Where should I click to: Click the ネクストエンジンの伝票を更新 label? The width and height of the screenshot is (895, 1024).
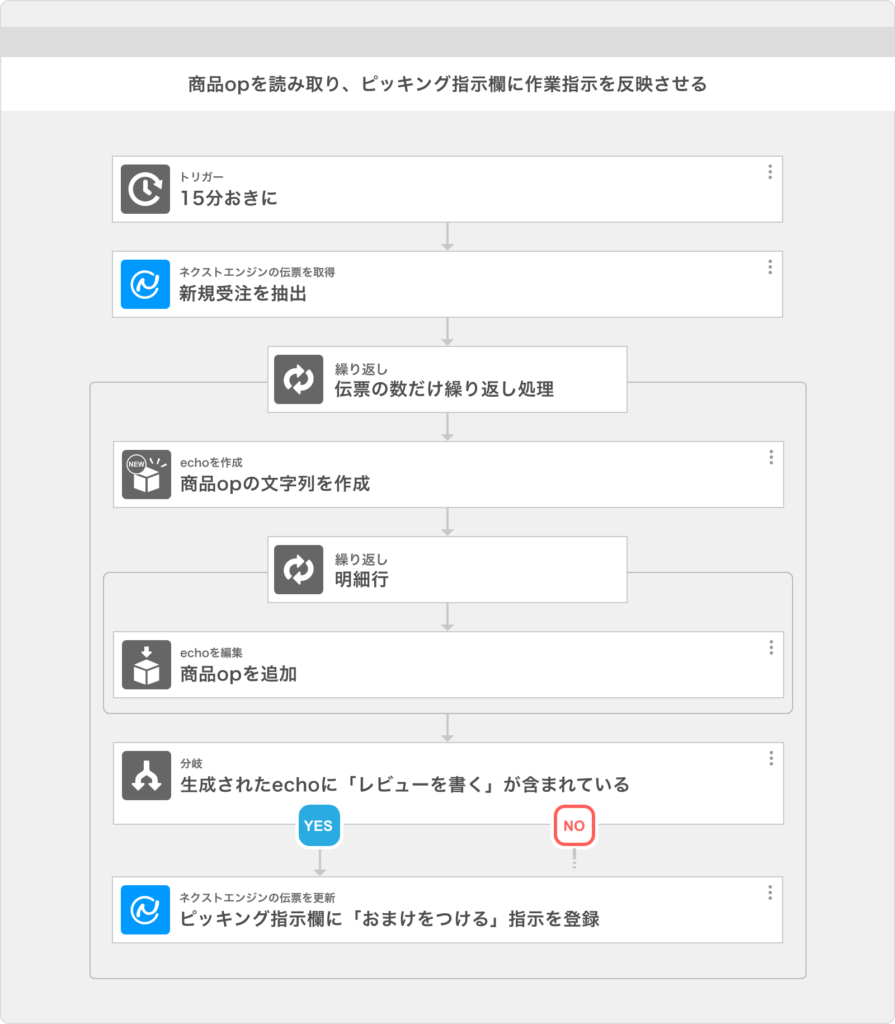[257, 898]
